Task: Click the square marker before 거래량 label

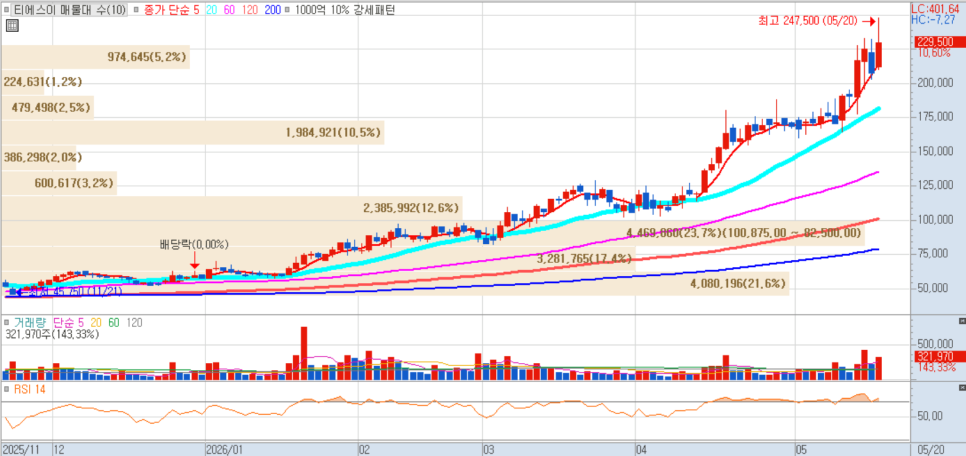Action: pos(7,322)
